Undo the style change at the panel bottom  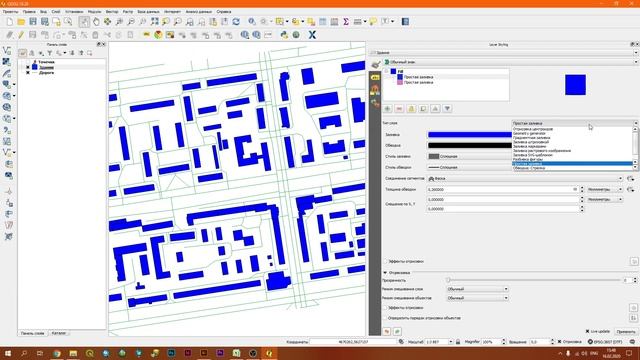(387, 331)
